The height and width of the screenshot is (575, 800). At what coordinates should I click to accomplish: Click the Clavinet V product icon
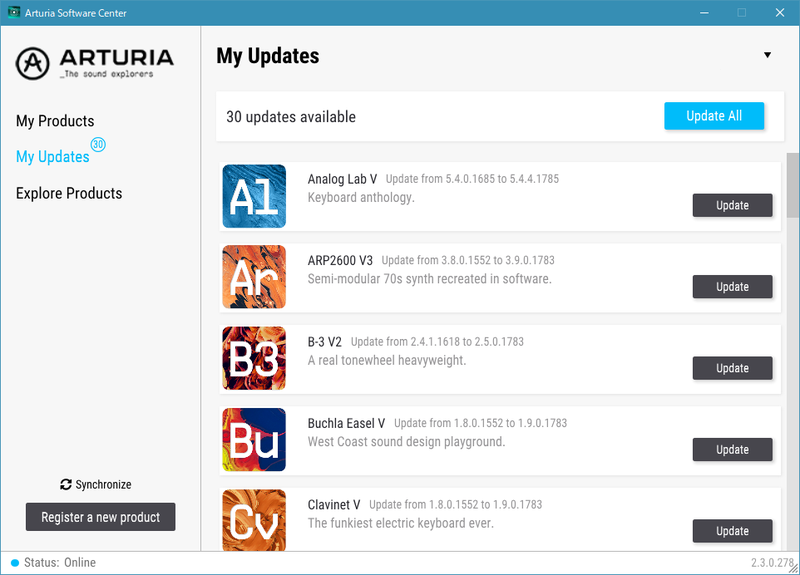(x=254, y=520)
